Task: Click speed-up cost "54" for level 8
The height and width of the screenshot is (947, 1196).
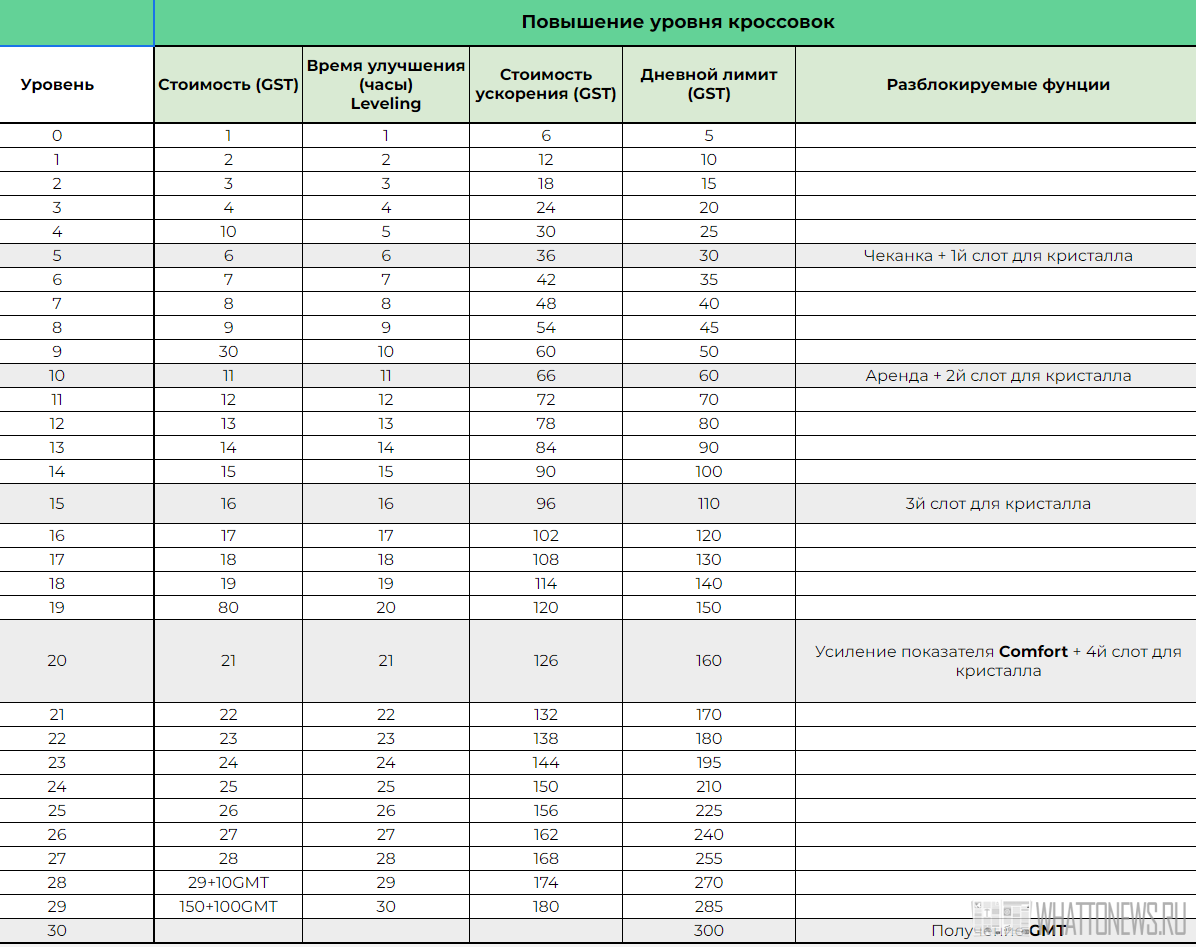Action: [545, 327]
